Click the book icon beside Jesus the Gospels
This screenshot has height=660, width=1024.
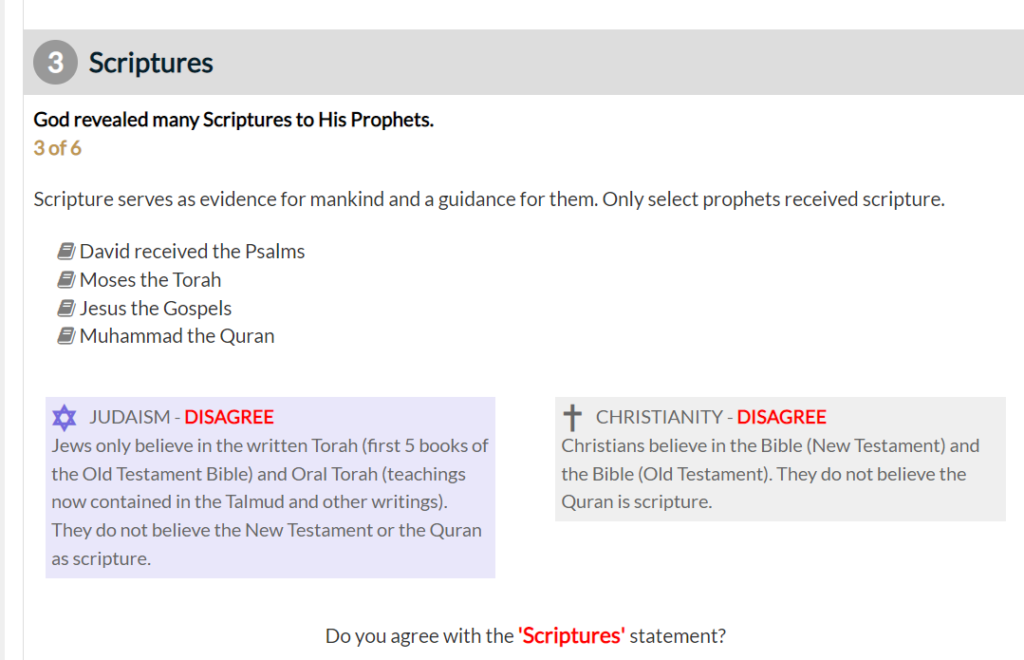tap(66, 307)
